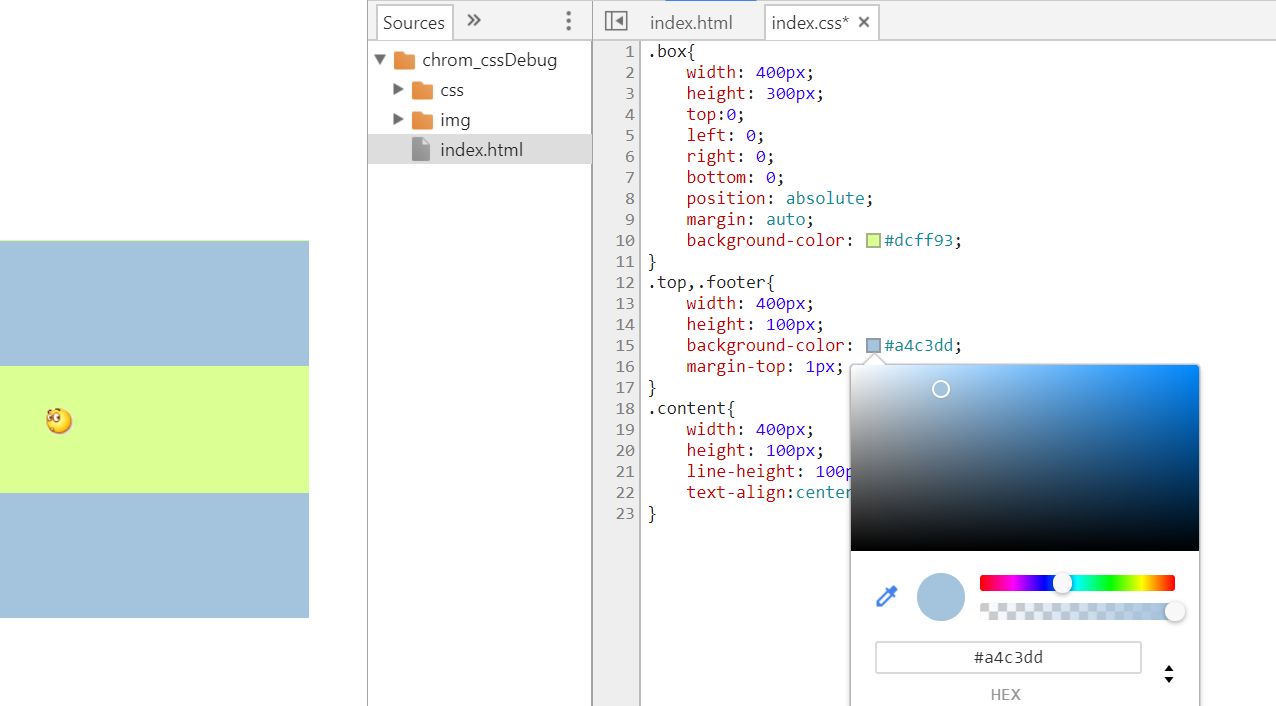Click the bottom blue footer box in preview

point(154,555)
